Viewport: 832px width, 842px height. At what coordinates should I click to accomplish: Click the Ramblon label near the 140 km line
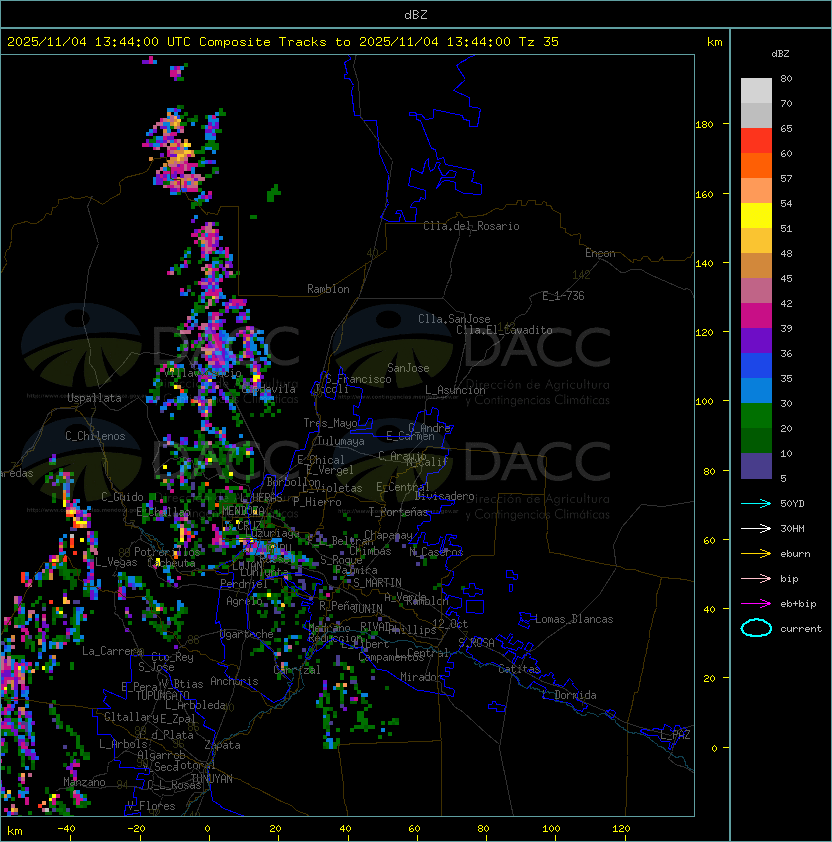click(328, 289)
